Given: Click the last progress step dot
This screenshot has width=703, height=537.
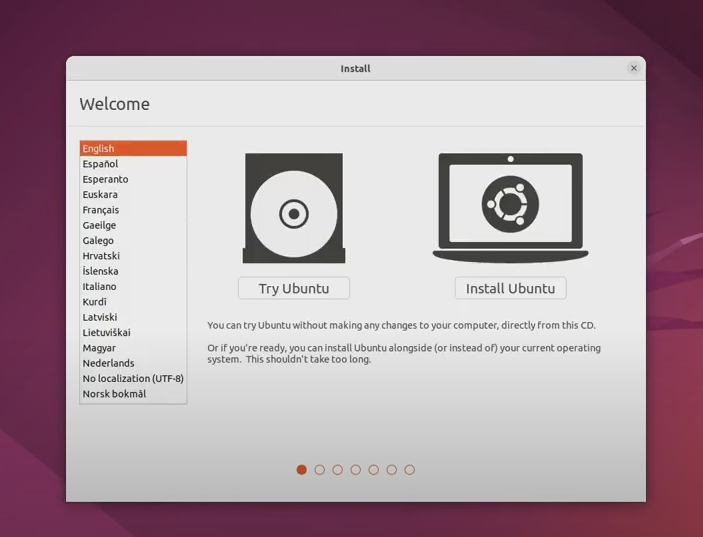Looking at the screenshot, I should pyautogui.click(x=409, y=470).
